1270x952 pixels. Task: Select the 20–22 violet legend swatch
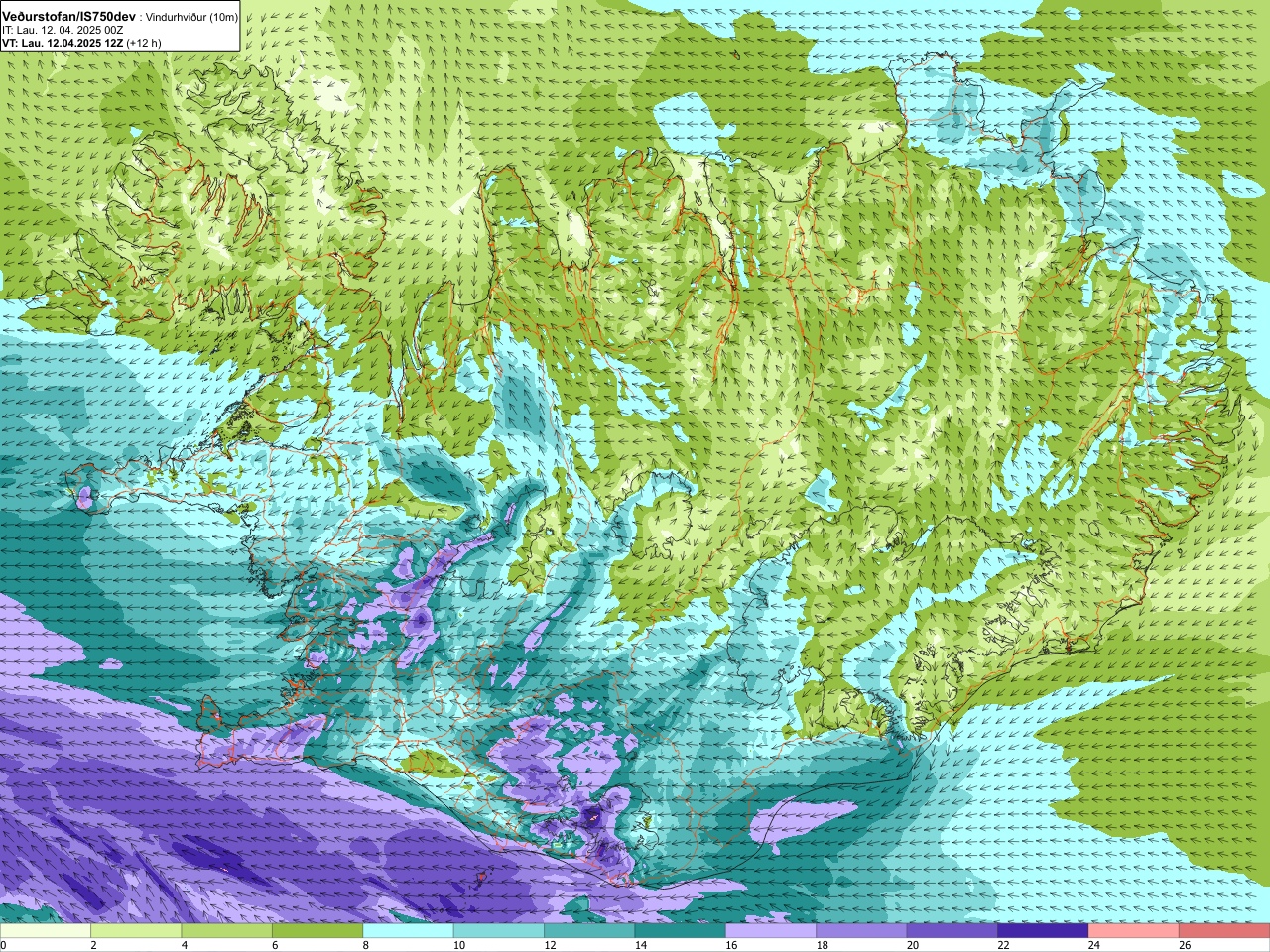[952, 931]
